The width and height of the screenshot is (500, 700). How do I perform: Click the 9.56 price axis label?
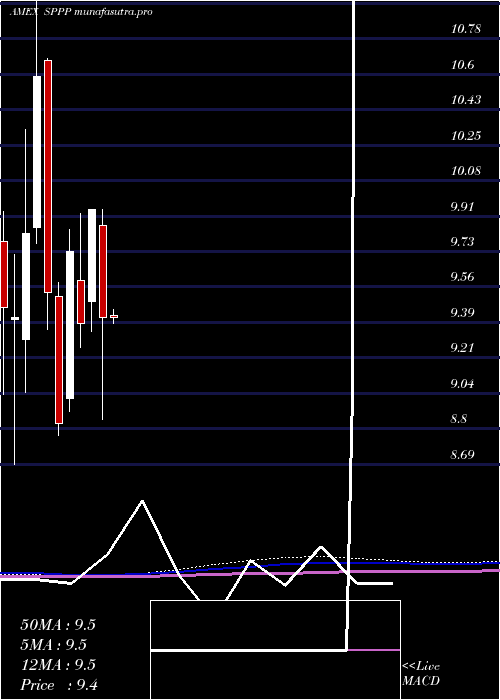pos(462,277)
